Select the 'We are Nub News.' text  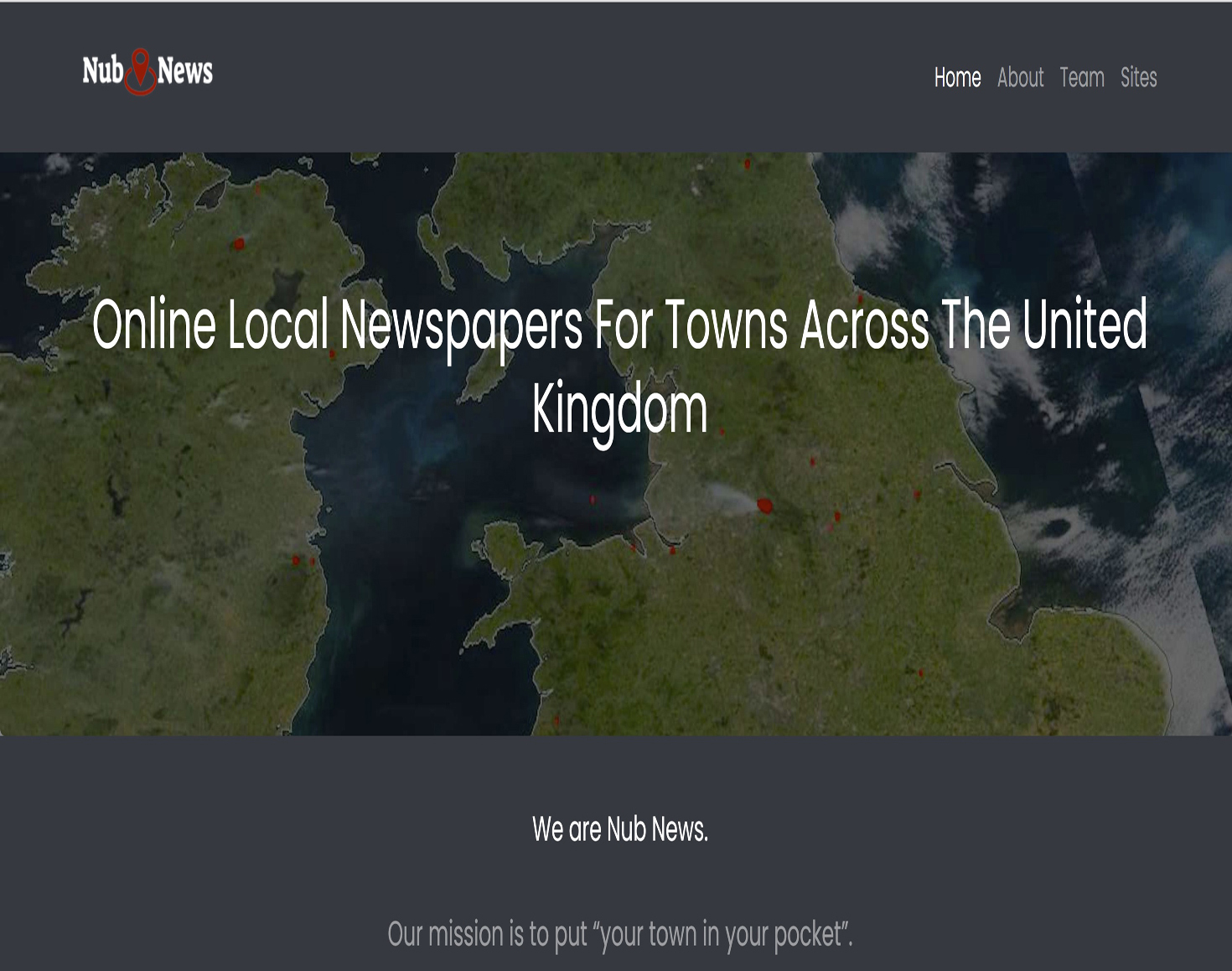[620, 829]
